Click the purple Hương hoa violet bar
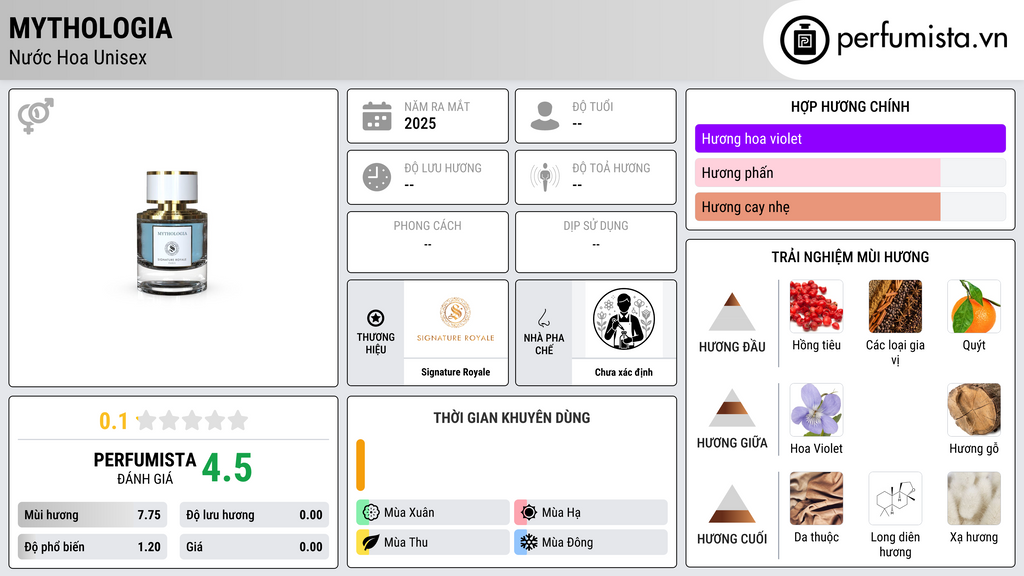 (850, 138)
